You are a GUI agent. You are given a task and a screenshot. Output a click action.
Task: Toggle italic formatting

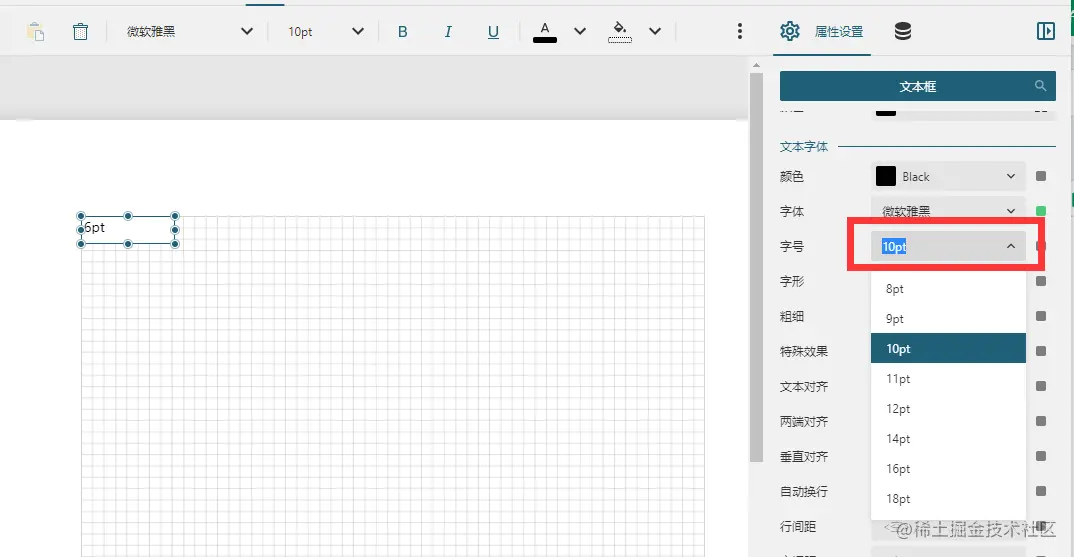(448, 32)
